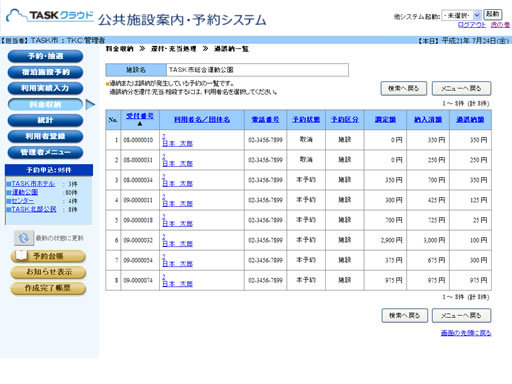The height and width of the screenshot is (384, 512).
Task: Click the upper 検索へ戻る button
Action: coord(404,88)
